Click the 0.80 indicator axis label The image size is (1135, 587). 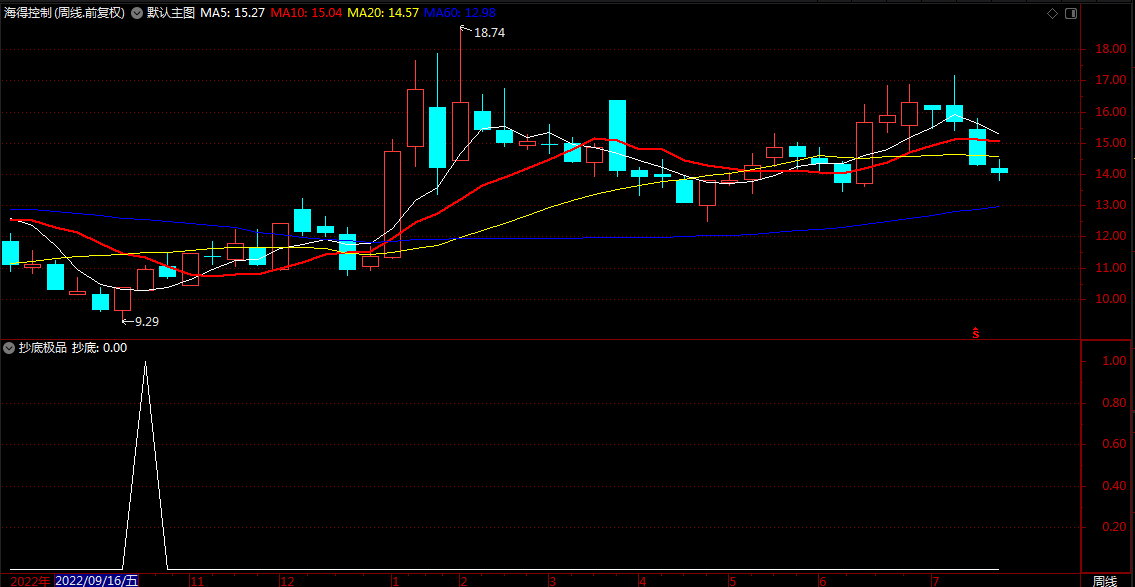[x=1113, y=402]
